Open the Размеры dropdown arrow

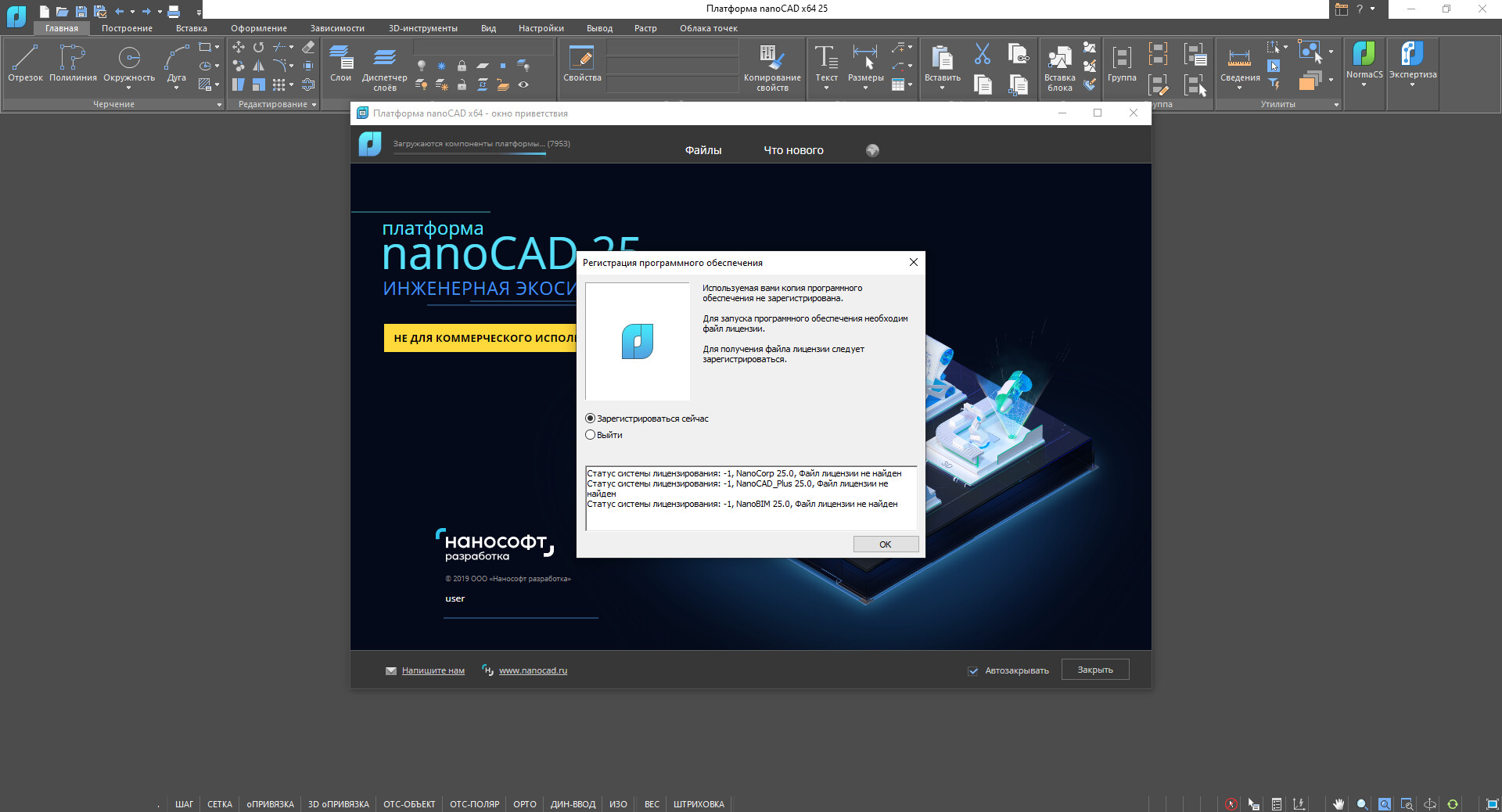click(x=865, y=88)
